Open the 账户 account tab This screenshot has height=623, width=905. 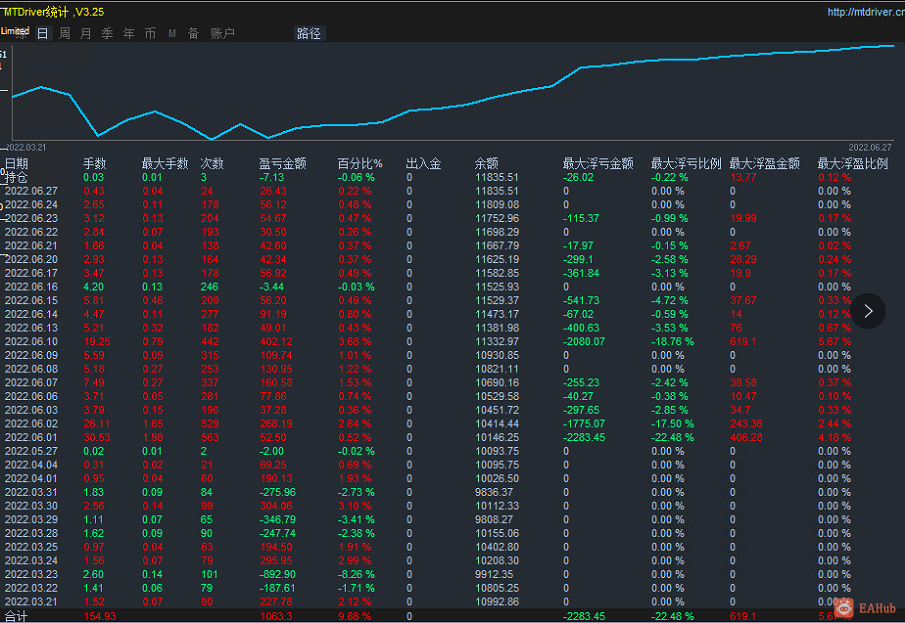pyautogui.click(x=222, y=33)
